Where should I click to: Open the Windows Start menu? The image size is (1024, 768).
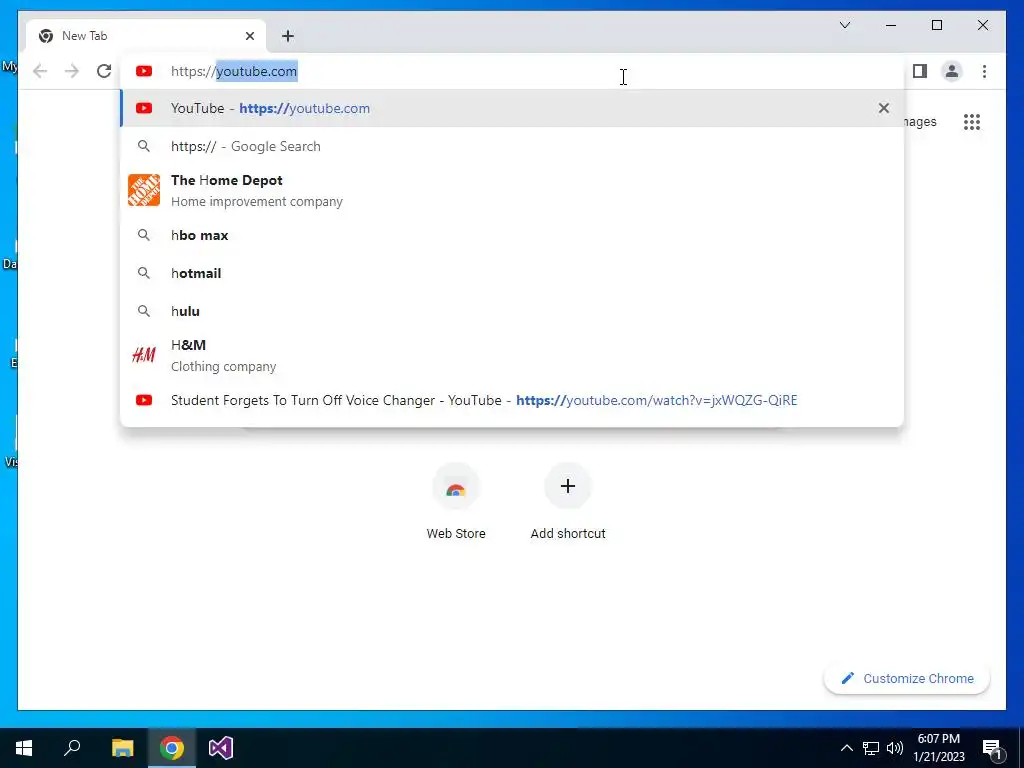pos(24,748)
